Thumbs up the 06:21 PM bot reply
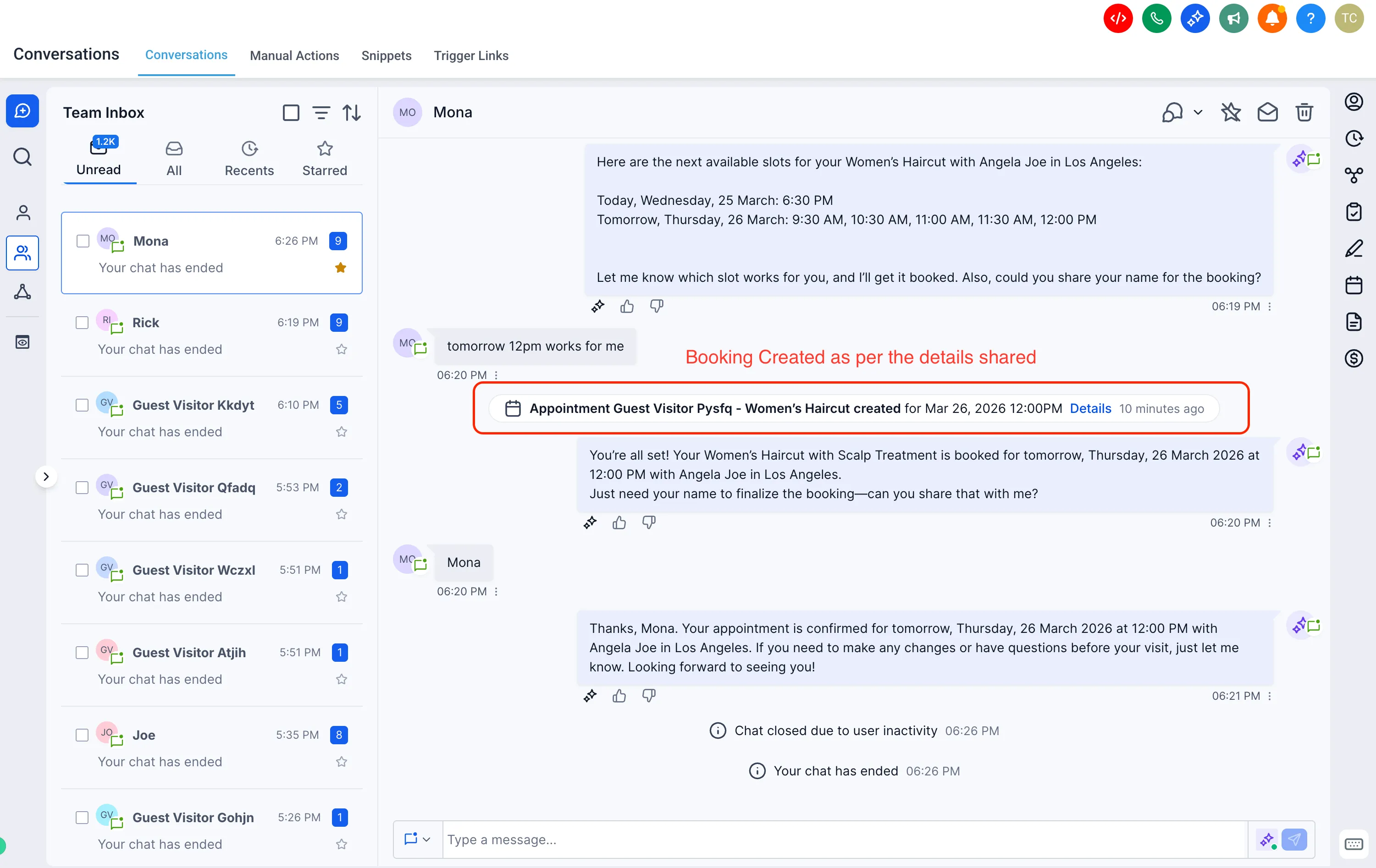This screenshot has width=1376, height=868. 619,696
